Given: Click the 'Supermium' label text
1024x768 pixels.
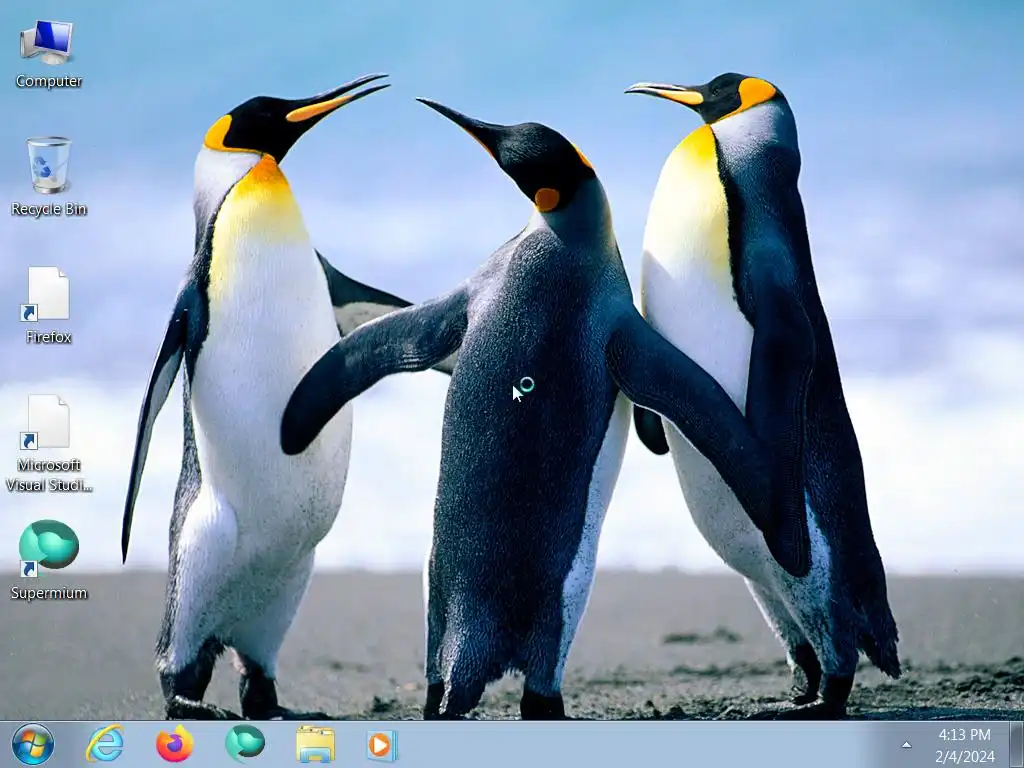Looking at the screenshot, I should point(49,593).
